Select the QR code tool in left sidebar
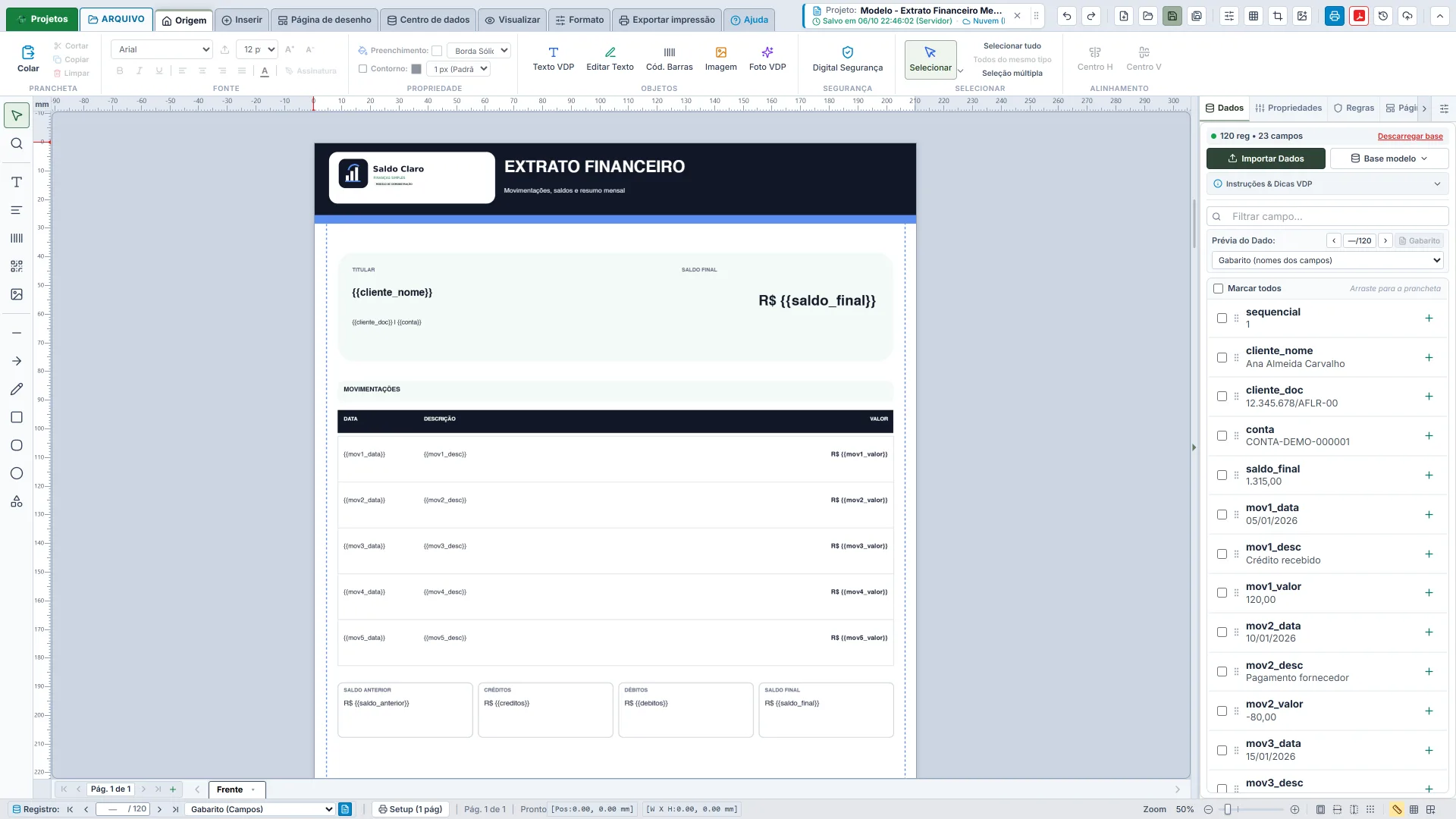Screen dimensions: 1456x819 pos(17,266)
